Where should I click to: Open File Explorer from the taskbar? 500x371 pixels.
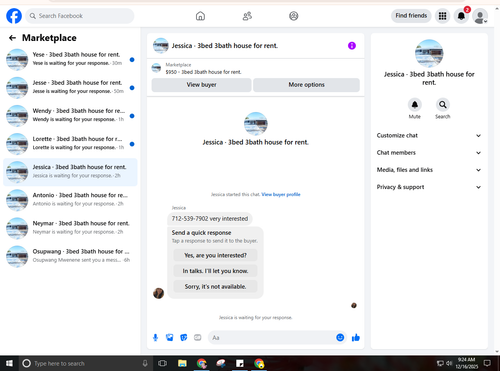pyautogui.click(x=182, y=363)
